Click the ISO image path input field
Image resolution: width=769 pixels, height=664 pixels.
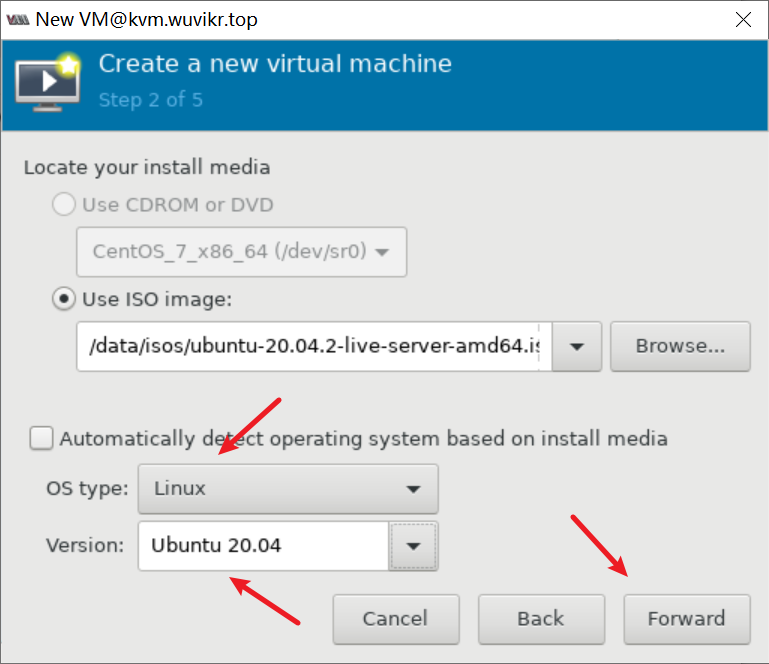click(x=314, y=346)
